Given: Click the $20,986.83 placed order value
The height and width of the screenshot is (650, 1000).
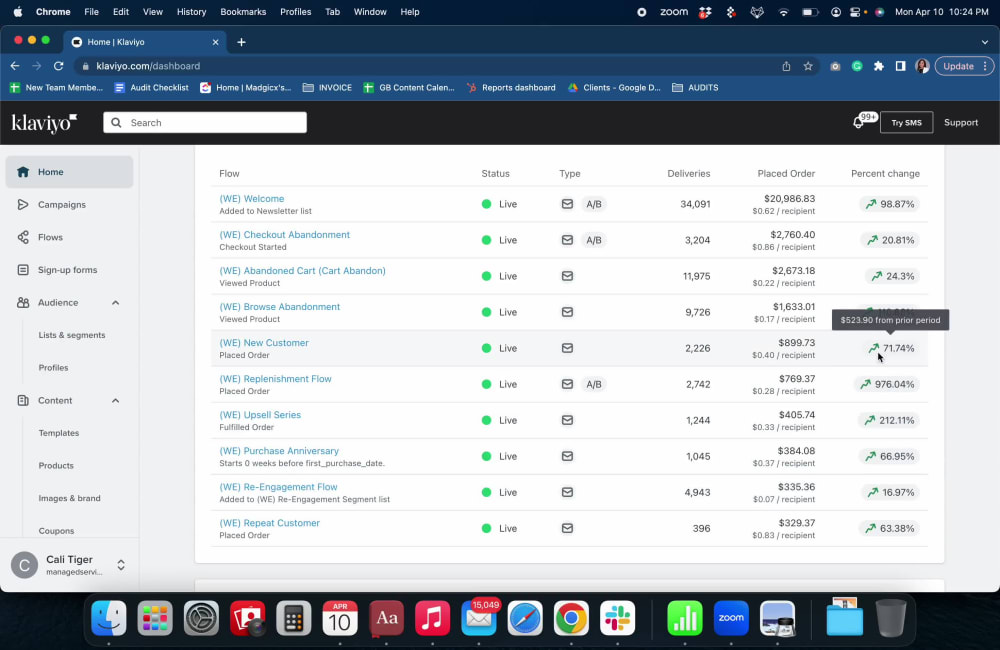Looking at the screenshot, I should click(790, 198).
